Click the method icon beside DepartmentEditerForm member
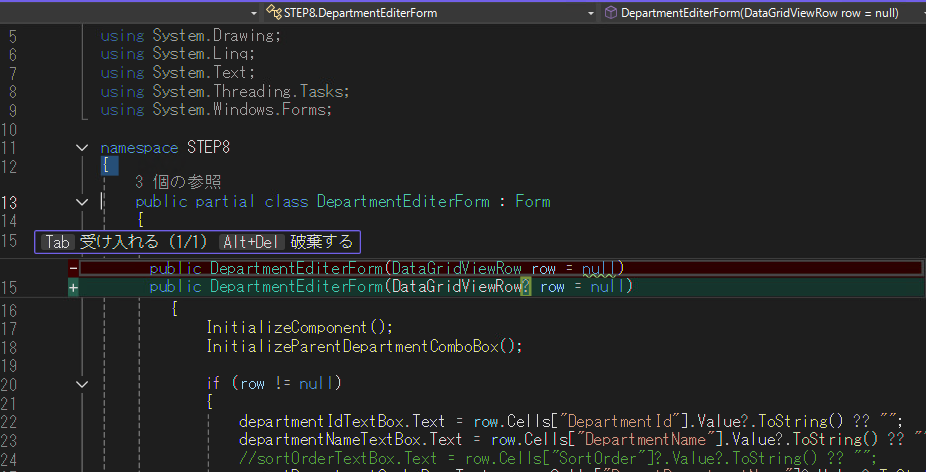 pos(610,13)
